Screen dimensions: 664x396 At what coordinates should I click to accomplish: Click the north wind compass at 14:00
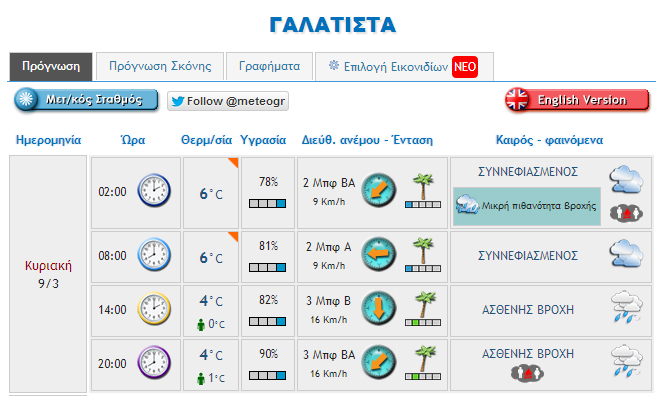pos(379,308)
